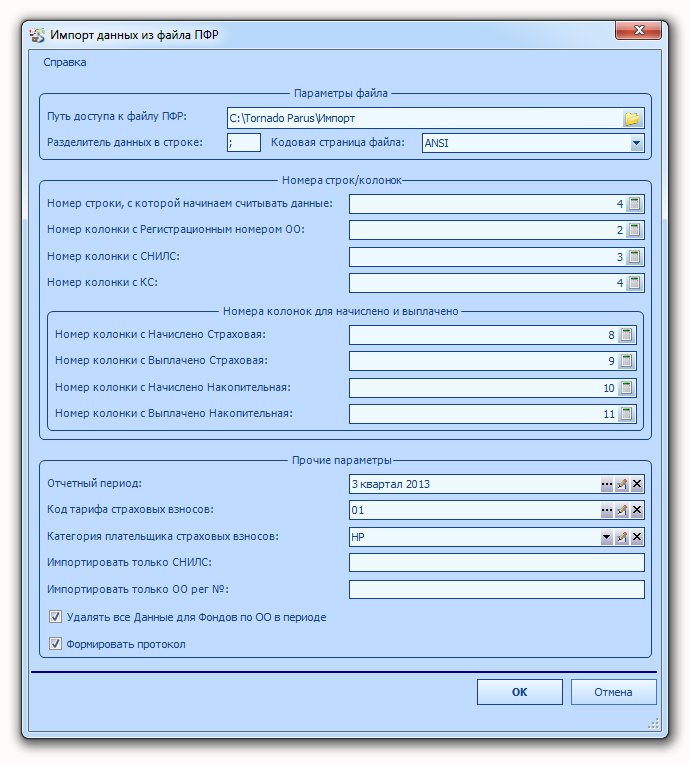Screen dimensions: 689x764
Task: Click Импортировать только ОО рег № field
Action: (x=497, y=589)
